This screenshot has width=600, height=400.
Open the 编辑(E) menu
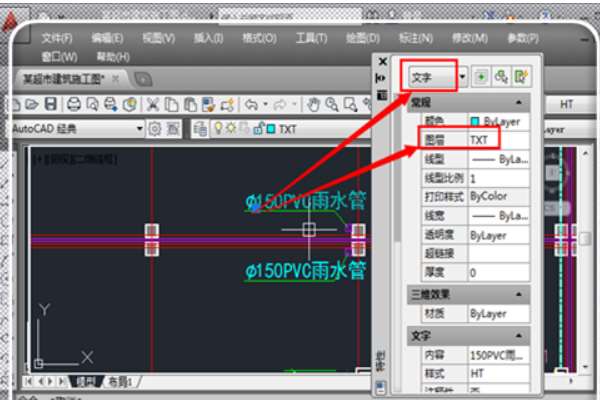point(107,38)
